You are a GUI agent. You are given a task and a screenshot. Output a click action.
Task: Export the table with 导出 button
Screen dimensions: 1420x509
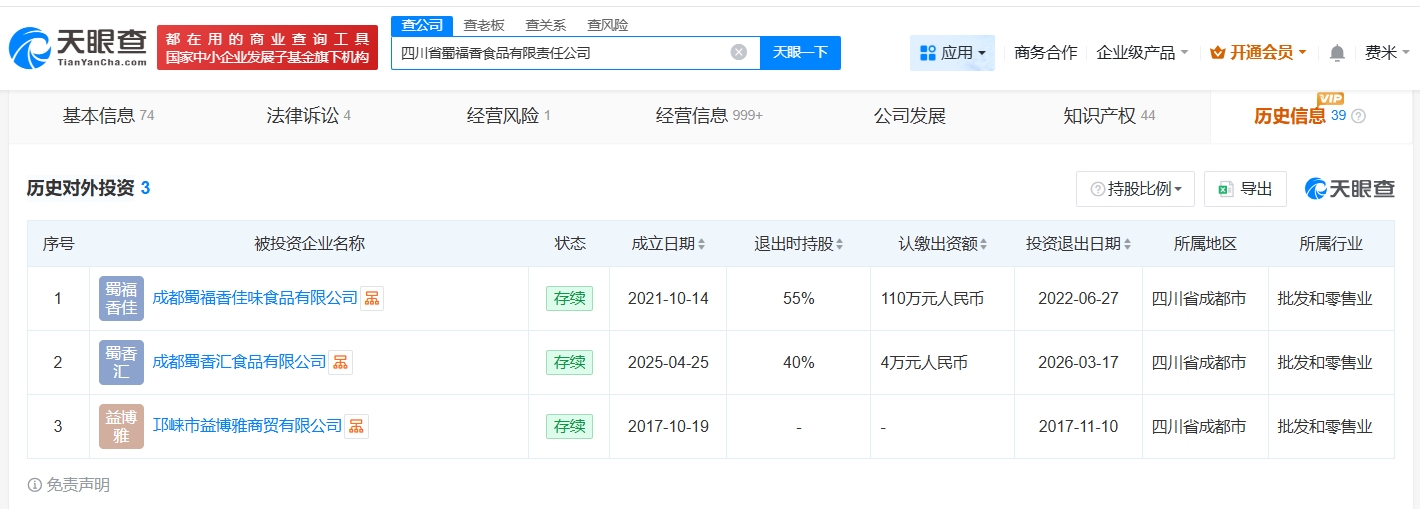1245,189
